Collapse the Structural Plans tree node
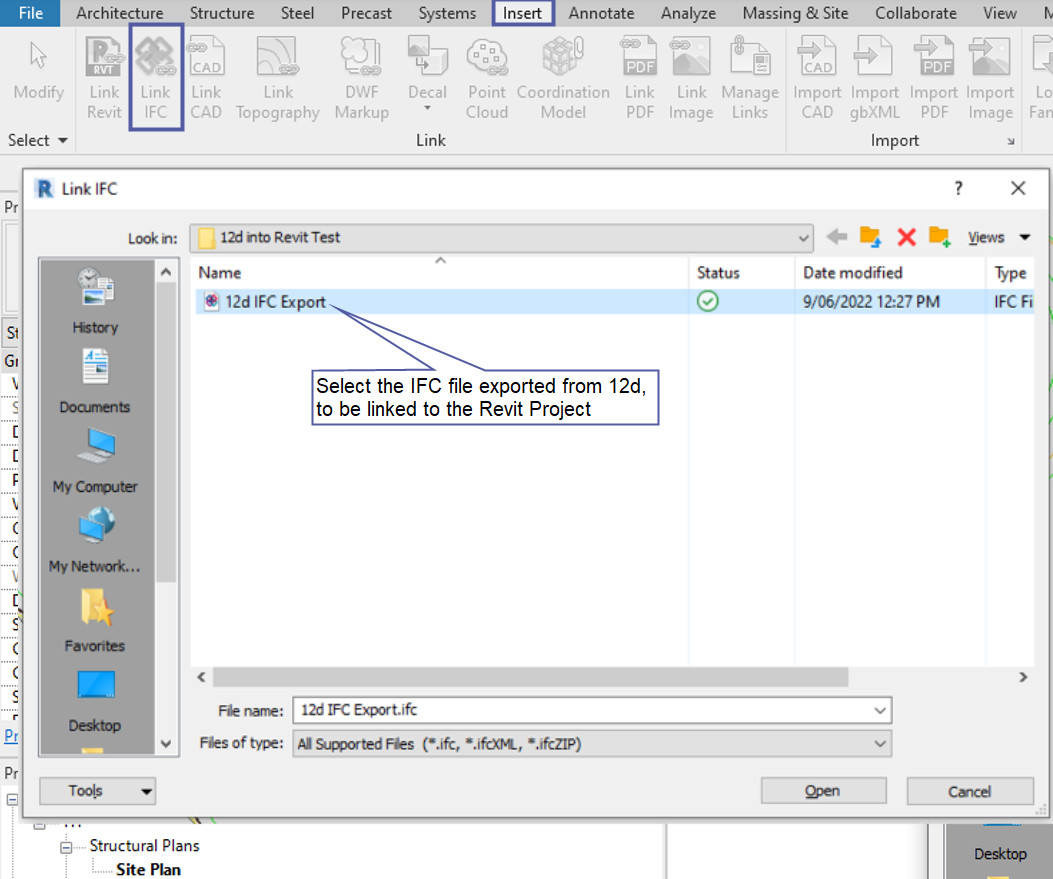The width and height of the screenshot is (1053, 879). click(66, 847)
